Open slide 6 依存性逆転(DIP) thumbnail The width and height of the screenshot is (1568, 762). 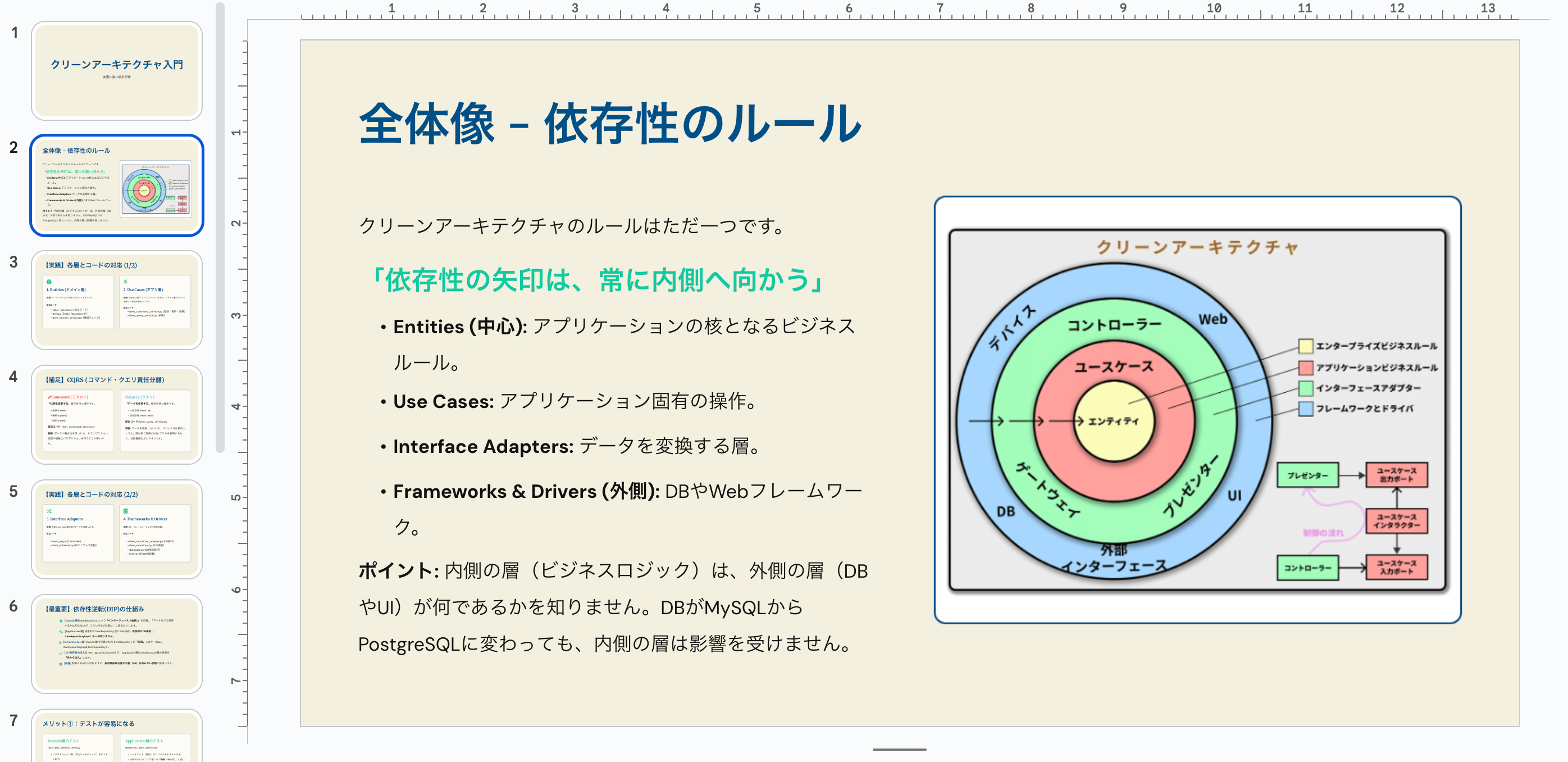click(116, 643)
